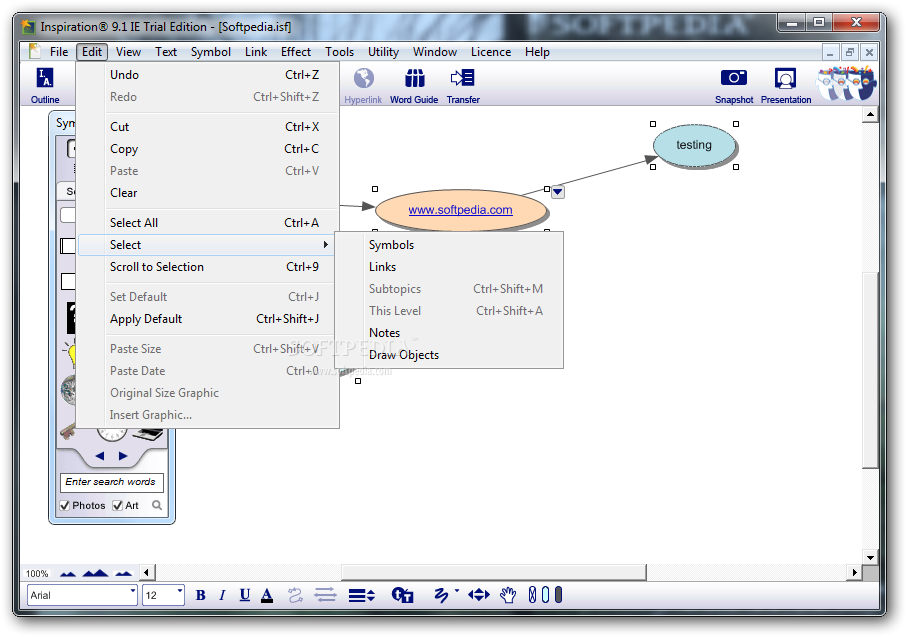This screenshot has width=907, height=637.
Task: Click the Enter search words field
Action: point(111,482)
